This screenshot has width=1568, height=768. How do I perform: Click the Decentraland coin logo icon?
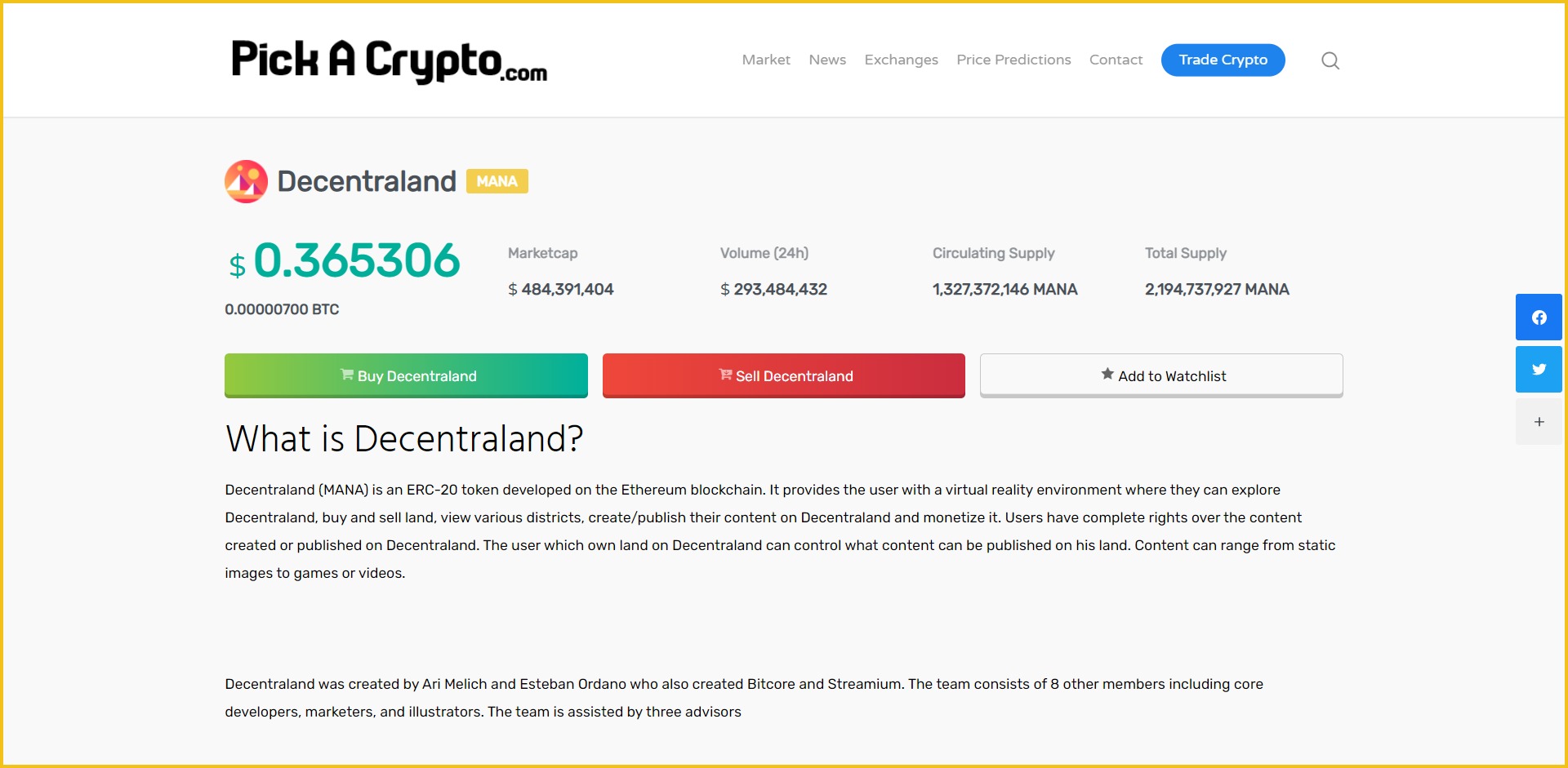(x=246, y=181)
